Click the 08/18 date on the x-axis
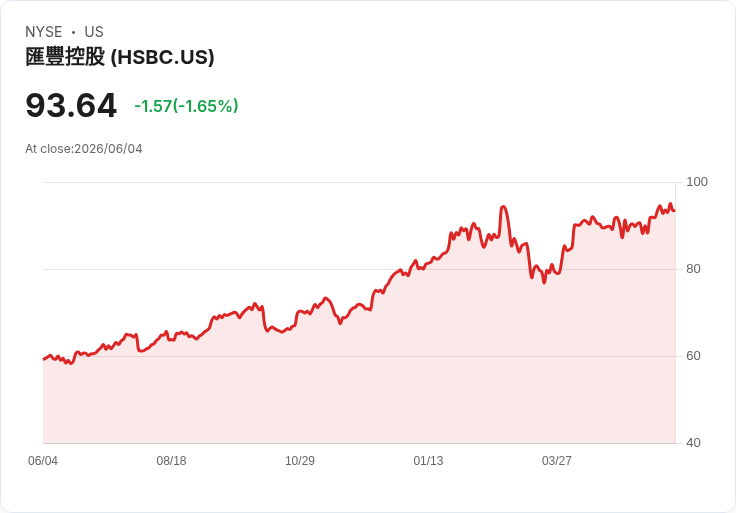 171,461
